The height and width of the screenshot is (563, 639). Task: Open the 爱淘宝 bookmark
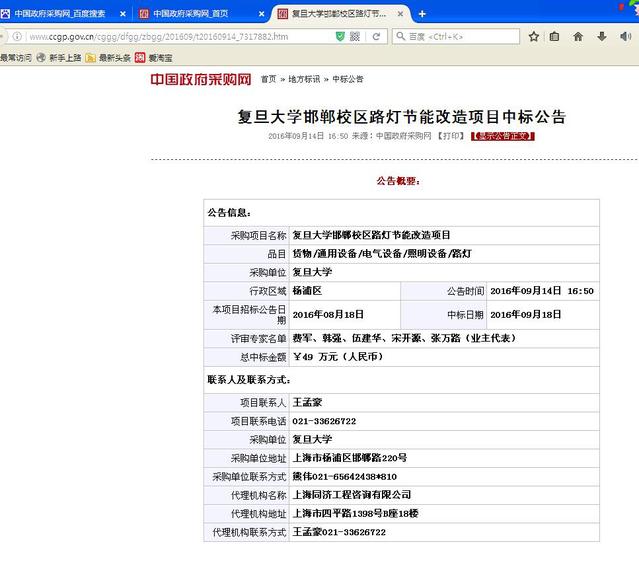[x=154, y=58]
